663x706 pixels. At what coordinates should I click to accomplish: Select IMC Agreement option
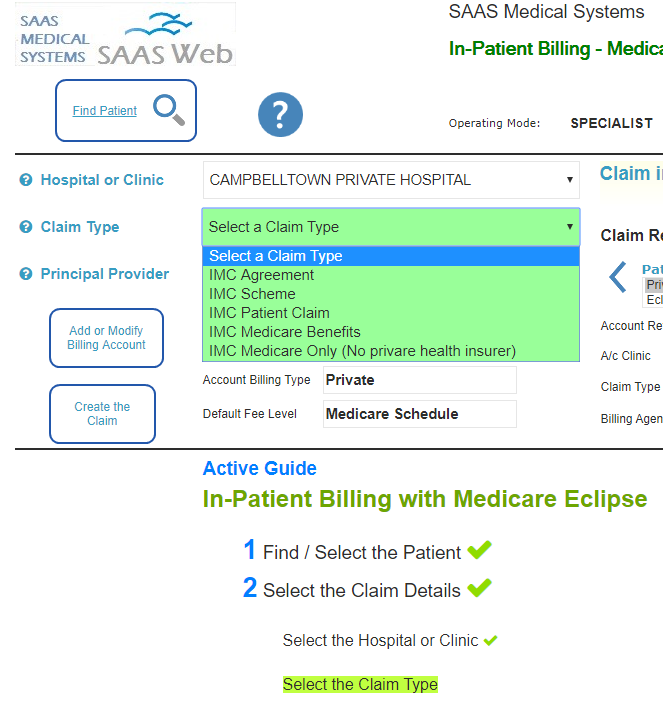[262, 275]
